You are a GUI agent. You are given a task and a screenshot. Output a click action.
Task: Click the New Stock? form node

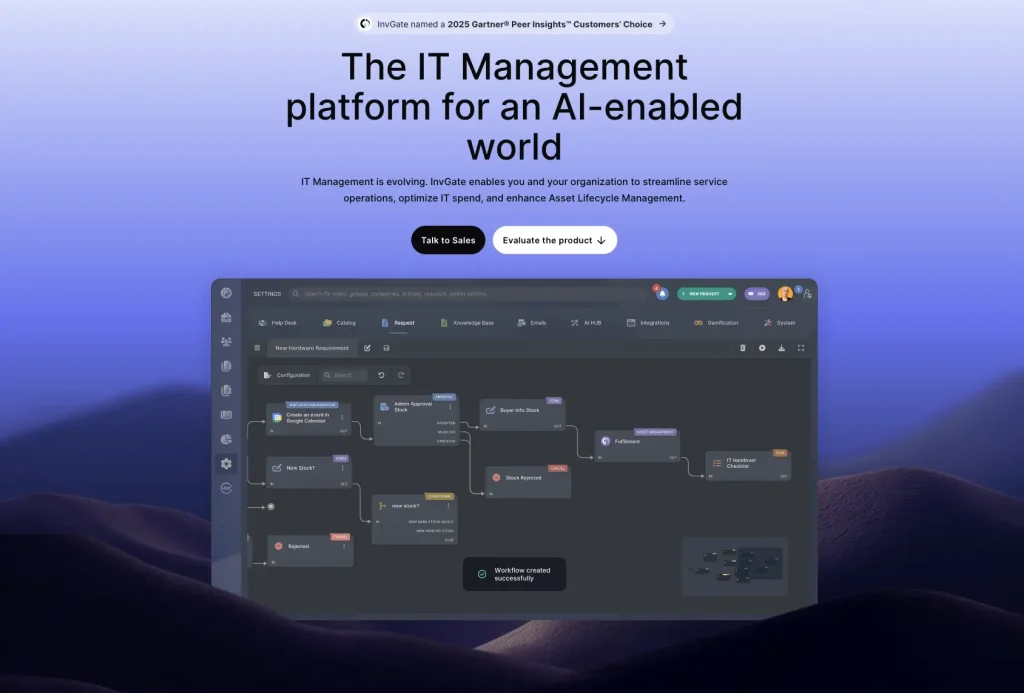(x=308, y=472)
